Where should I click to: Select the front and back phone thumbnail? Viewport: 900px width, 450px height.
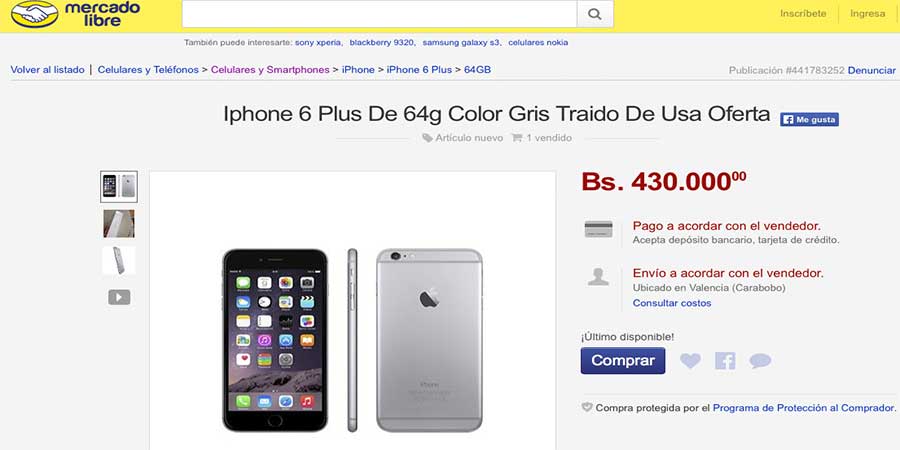tap(119, 187)
